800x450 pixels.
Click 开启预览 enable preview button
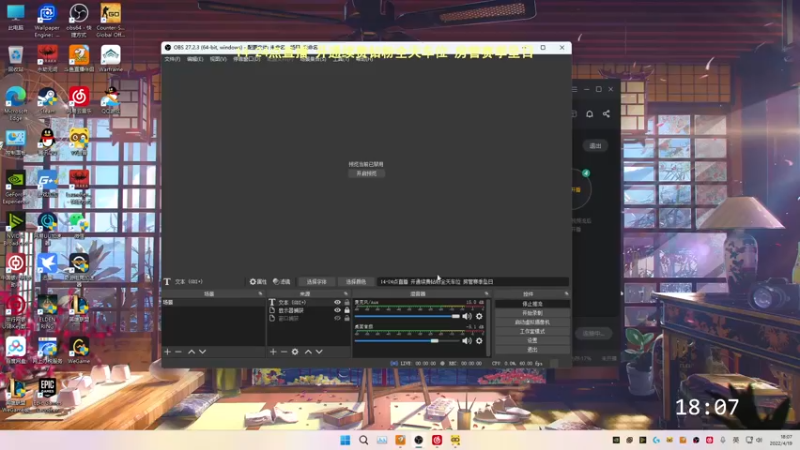point(366,173)
